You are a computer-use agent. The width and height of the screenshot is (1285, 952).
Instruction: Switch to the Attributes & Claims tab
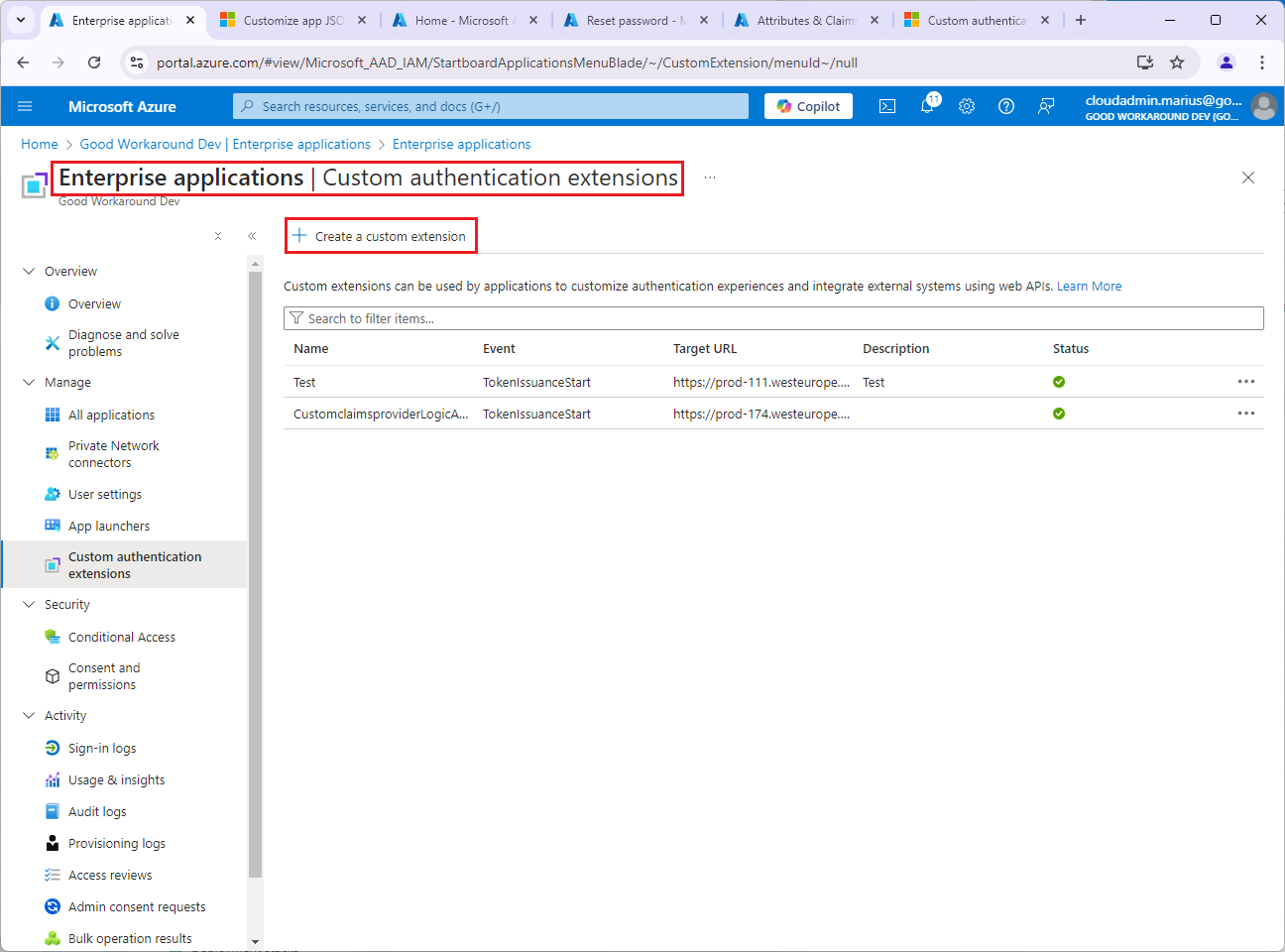coord(805,20)
